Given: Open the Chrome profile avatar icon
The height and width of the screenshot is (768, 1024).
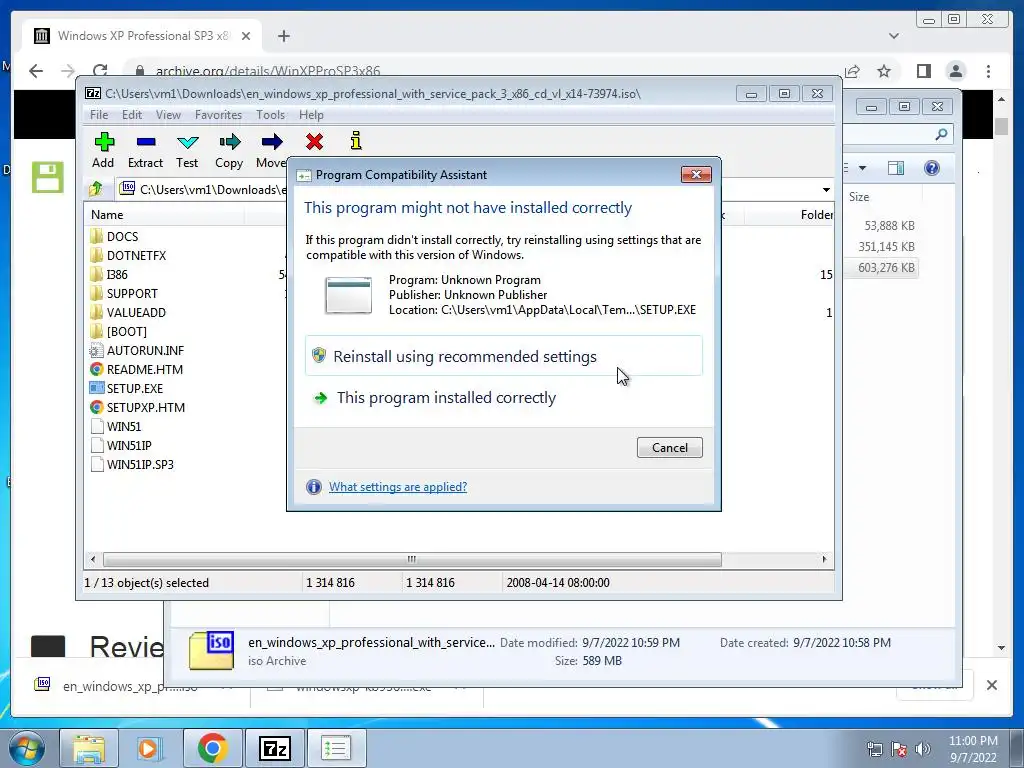Looking at the screenshot, I should click(x=956, y=71).
